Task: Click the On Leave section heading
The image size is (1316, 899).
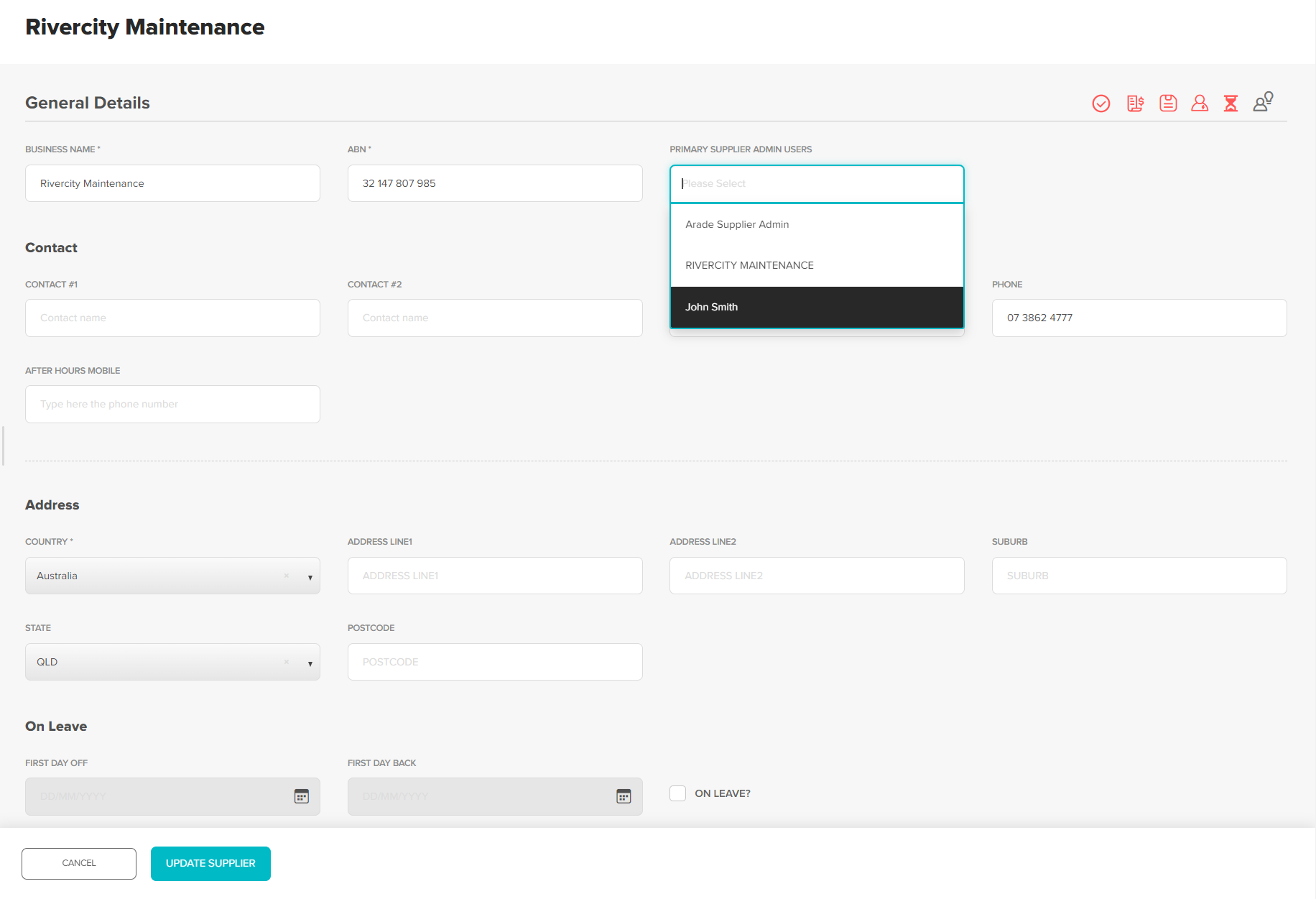Action: 56,727
